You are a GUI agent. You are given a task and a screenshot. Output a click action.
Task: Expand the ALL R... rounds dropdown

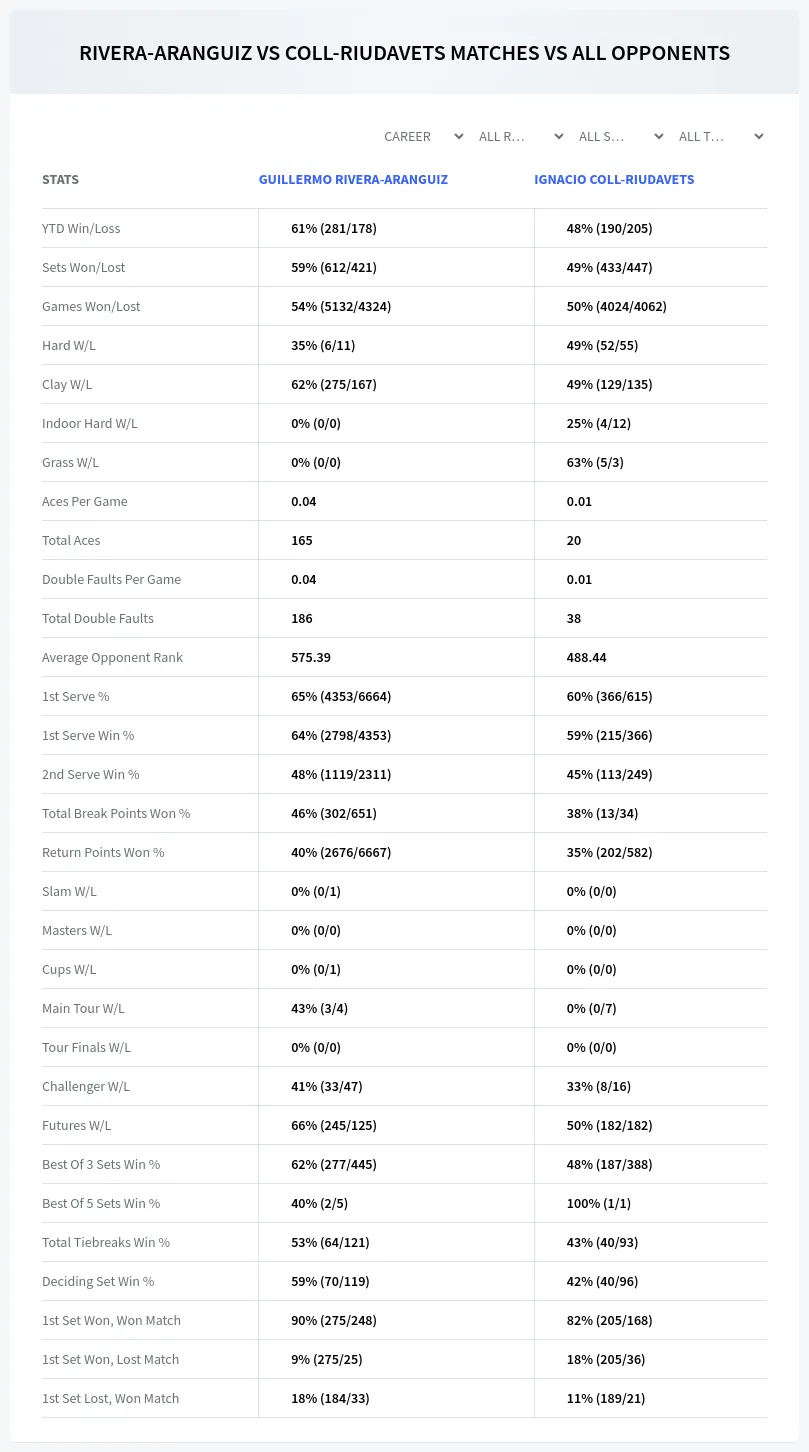pyautogui.click(x=520, y=136)
